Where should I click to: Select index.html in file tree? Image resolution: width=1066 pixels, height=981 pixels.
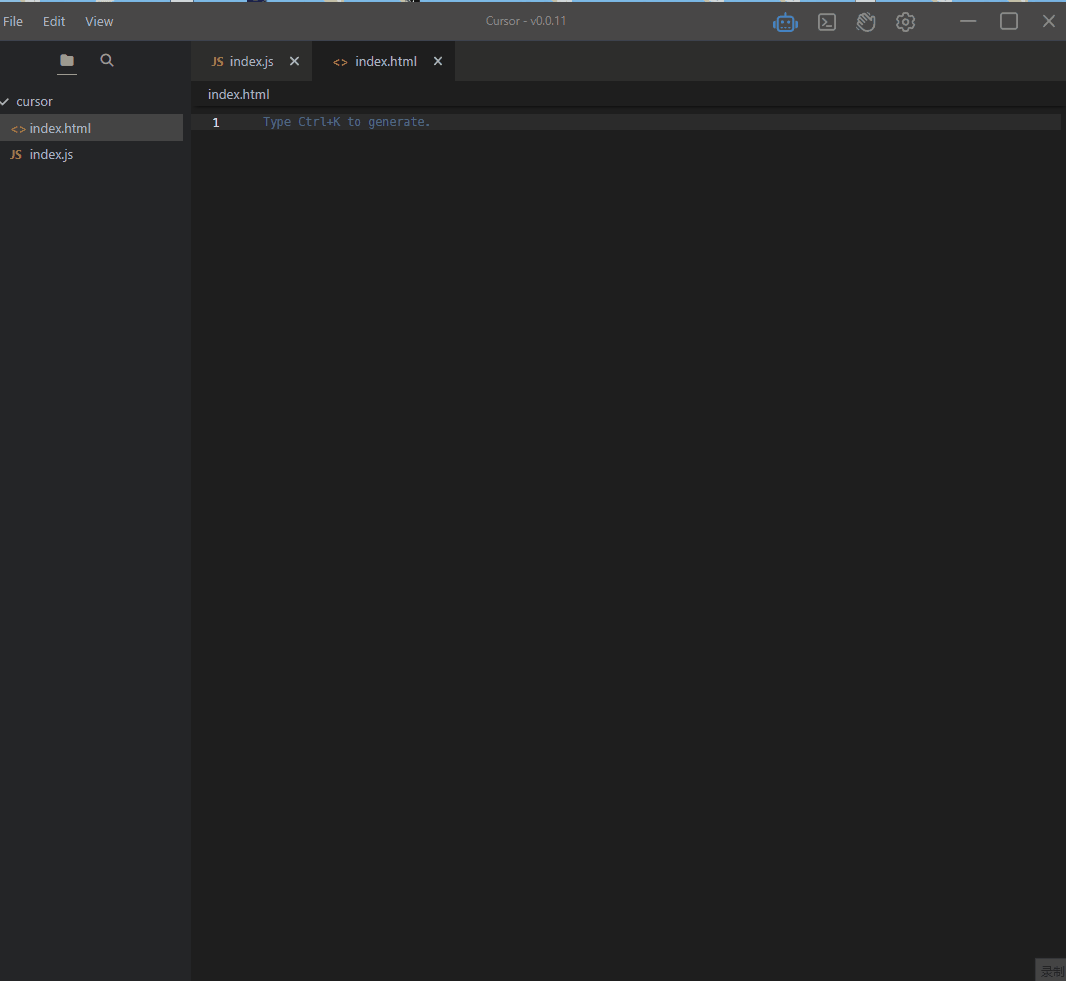(91, 128)
